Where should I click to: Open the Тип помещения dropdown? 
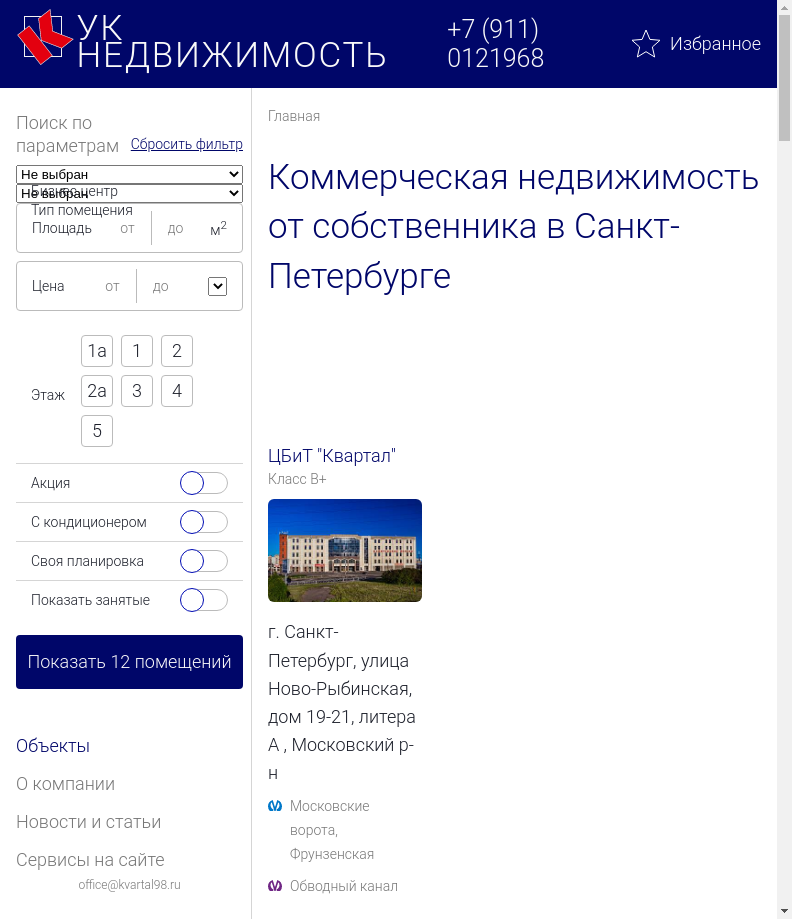pos(129,193)
